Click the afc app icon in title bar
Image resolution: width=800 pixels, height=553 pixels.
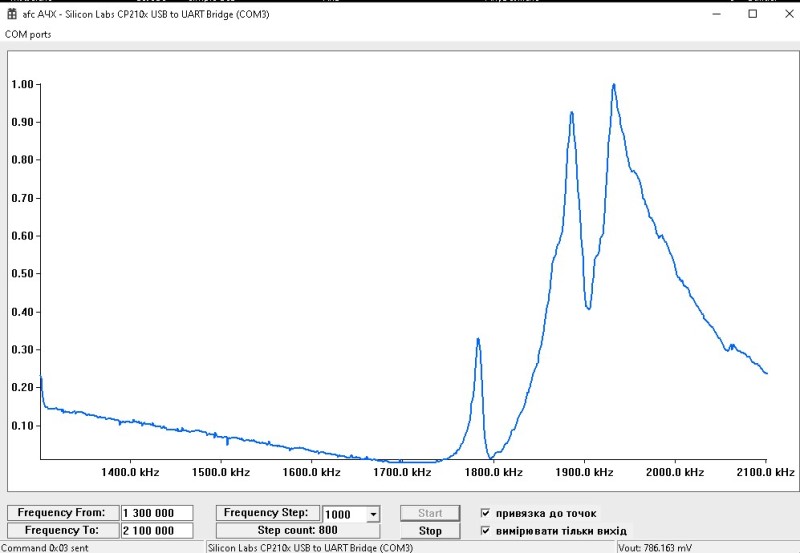point(12,14)
